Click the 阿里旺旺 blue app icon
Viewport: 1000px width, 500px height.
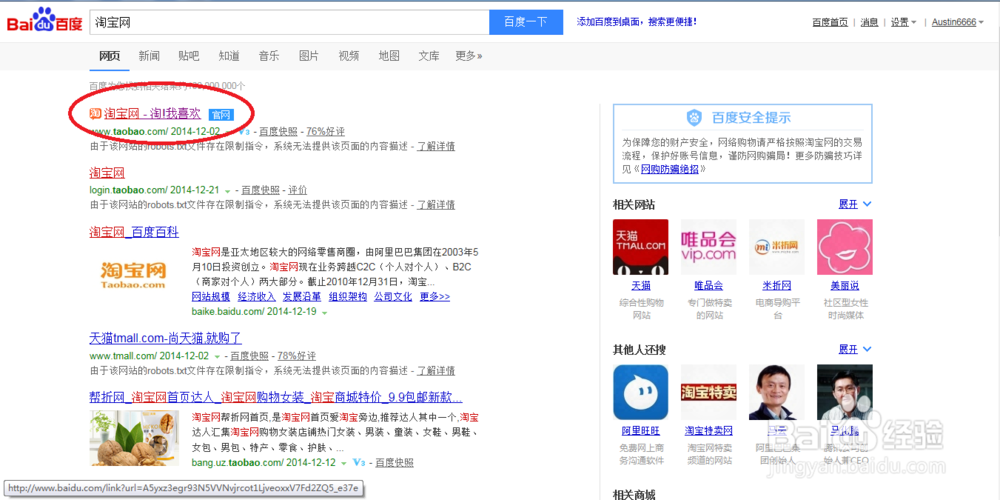tap(640, 392)
